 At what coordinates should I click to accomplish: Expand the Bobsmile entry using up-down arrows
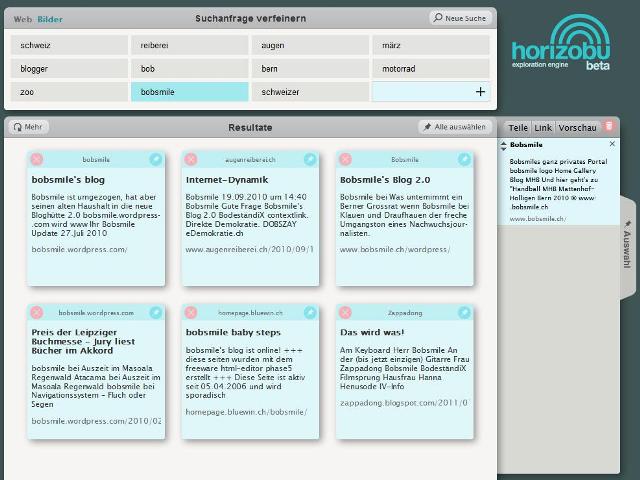point(504,145)
